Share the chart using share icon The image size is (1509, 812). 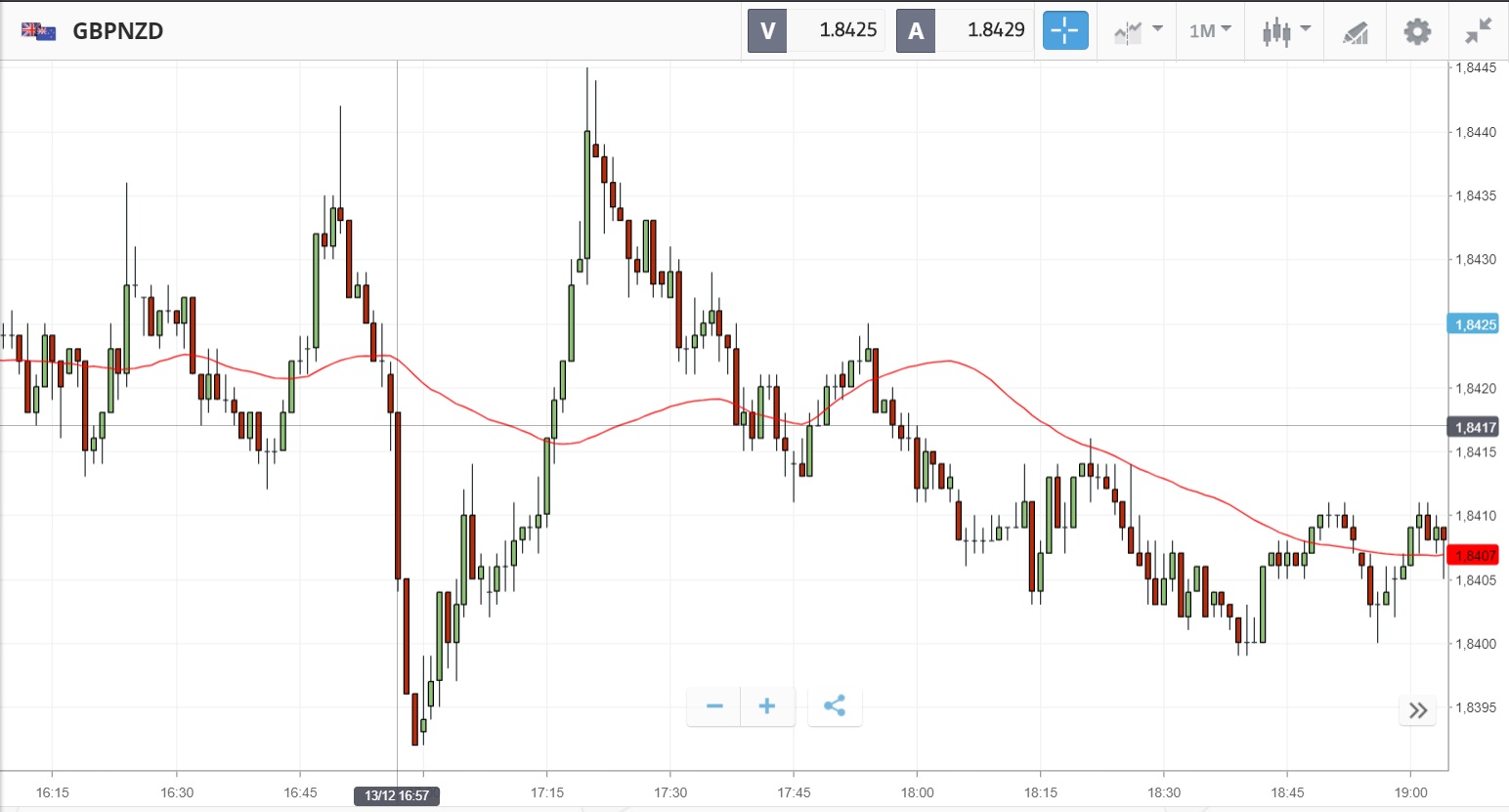[x=835, y=706]
